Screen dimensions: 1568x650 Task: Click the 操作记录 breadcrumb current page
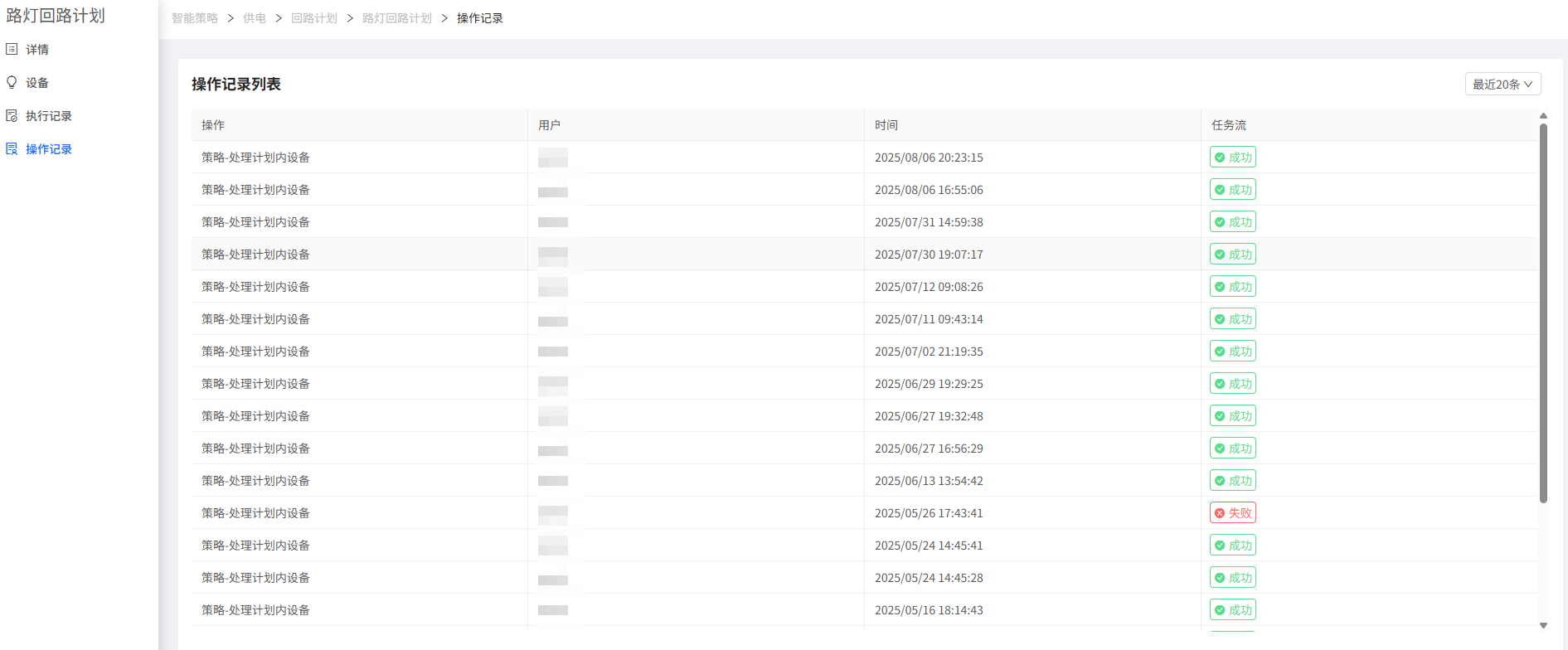coord(480,18)
